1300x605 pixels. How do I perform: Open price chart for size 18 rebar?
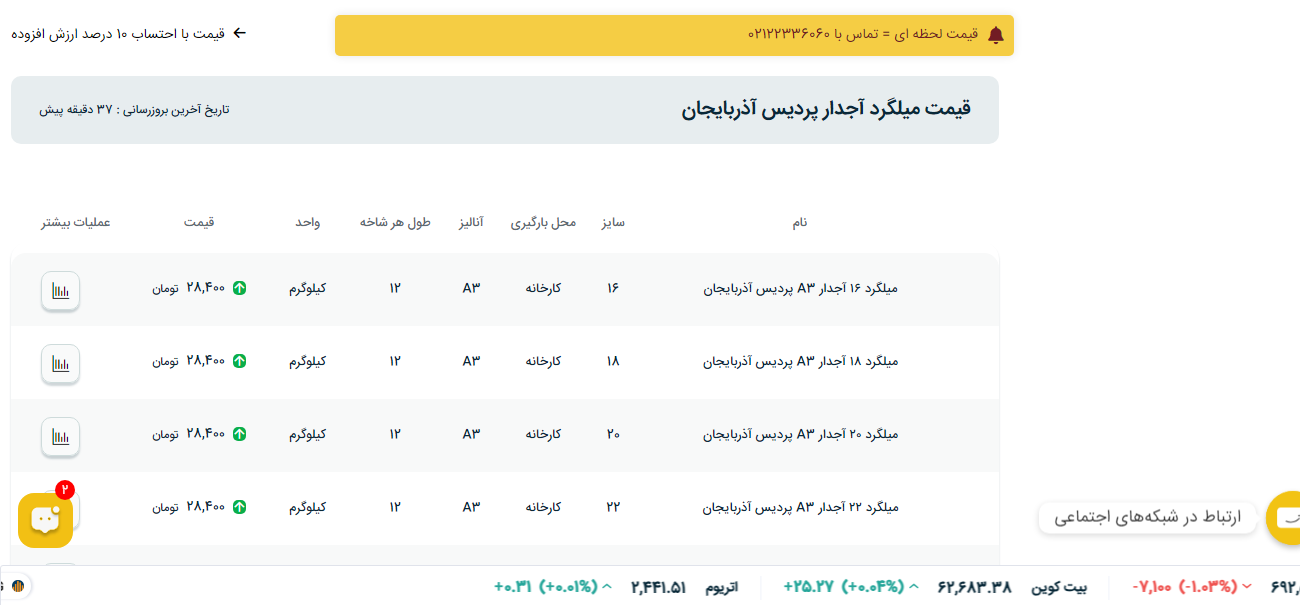click(x=60, y=364)
